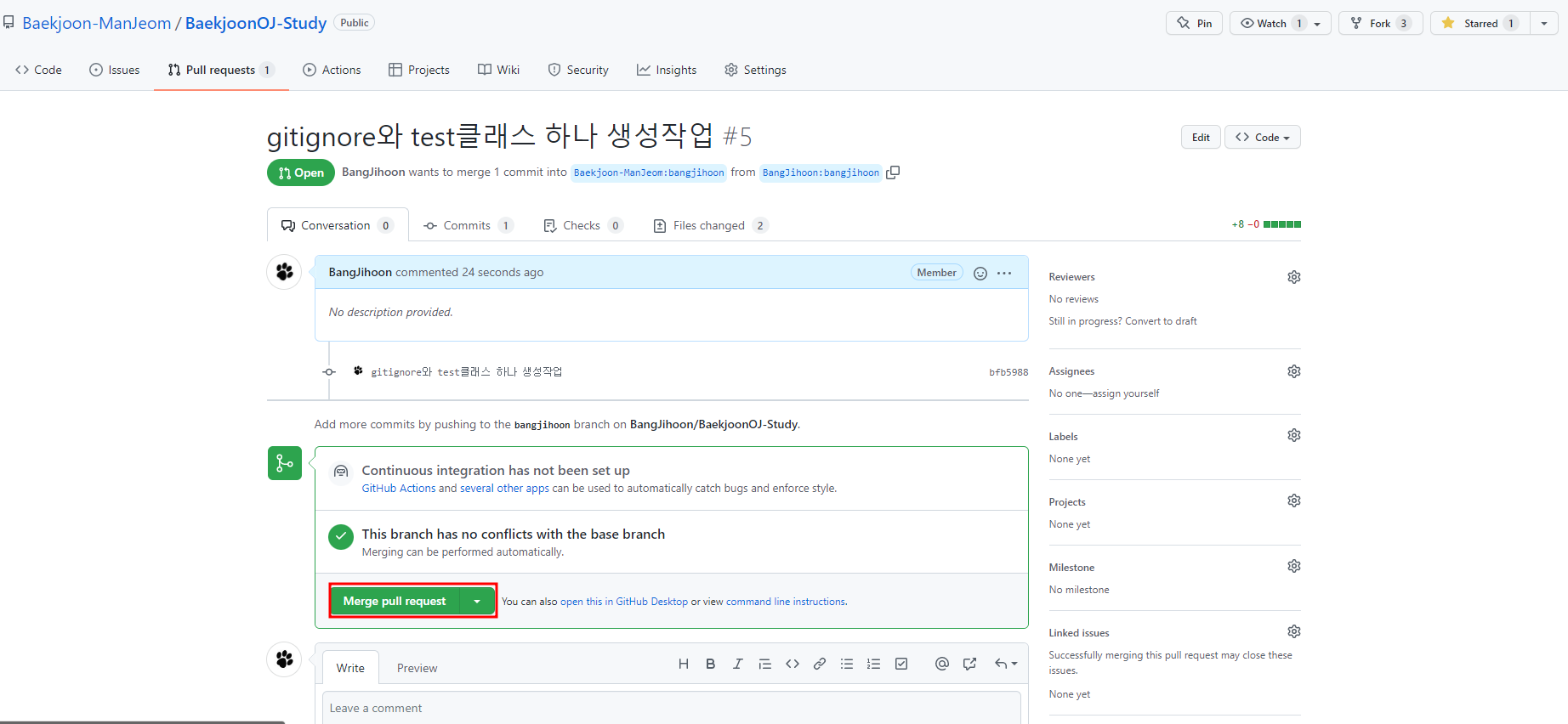Switch to the comment Preview tab

point(417,668)
